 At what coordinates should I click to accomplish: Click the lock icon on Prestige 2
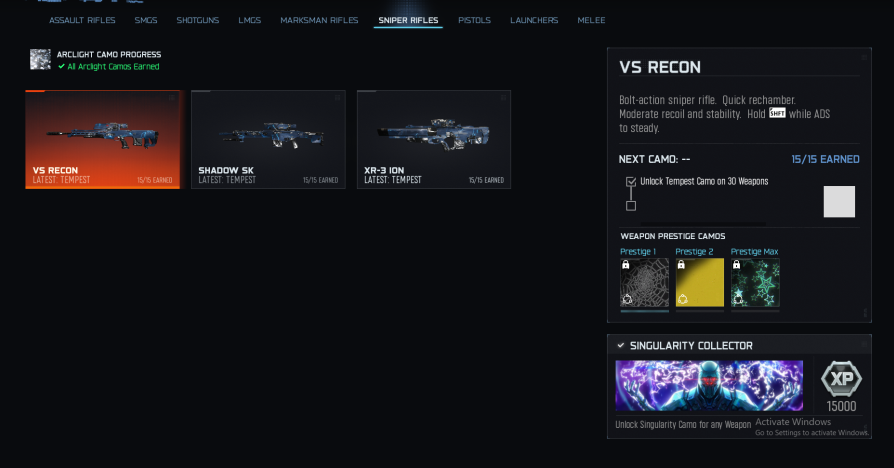(681, 264)
